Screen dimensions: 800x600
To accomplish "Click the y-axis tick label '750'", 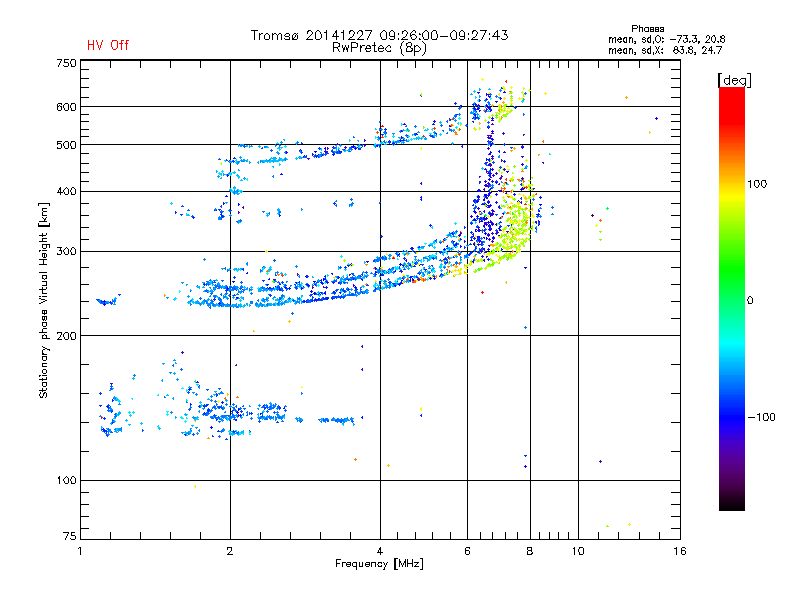I will coord(66,63).
